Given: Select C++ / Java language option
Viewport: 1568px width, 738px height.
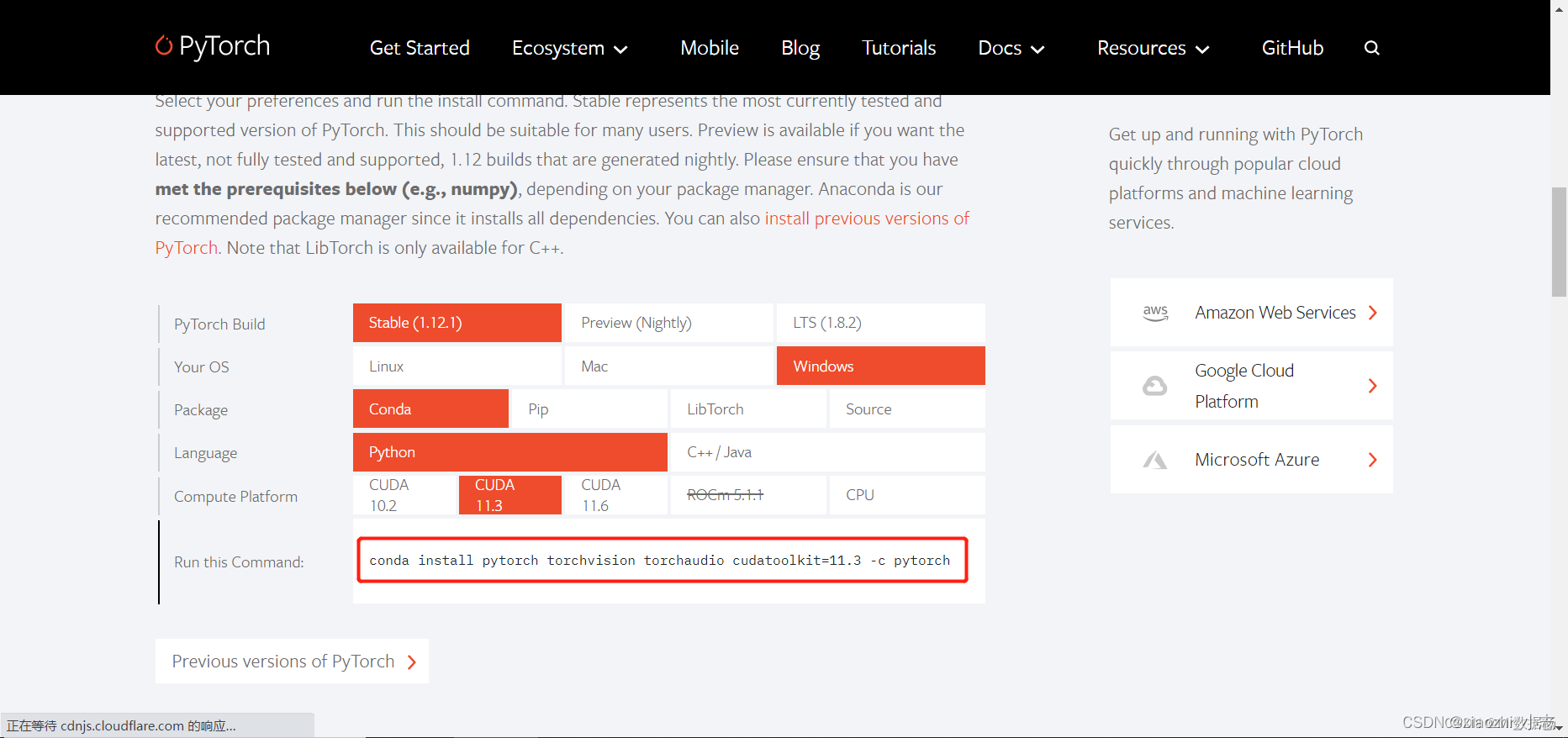Looking at the screenshot, I should (x=828, y=452).
